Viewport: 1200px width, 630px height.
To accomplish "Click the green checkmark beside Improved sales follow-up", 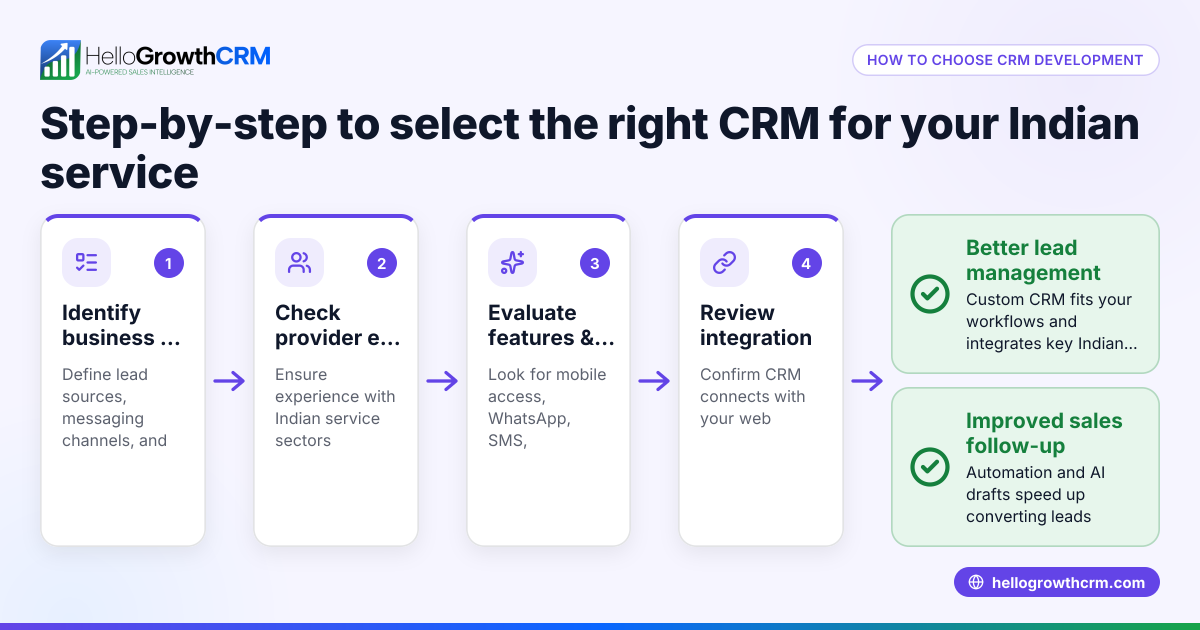I will pos(930,466).
